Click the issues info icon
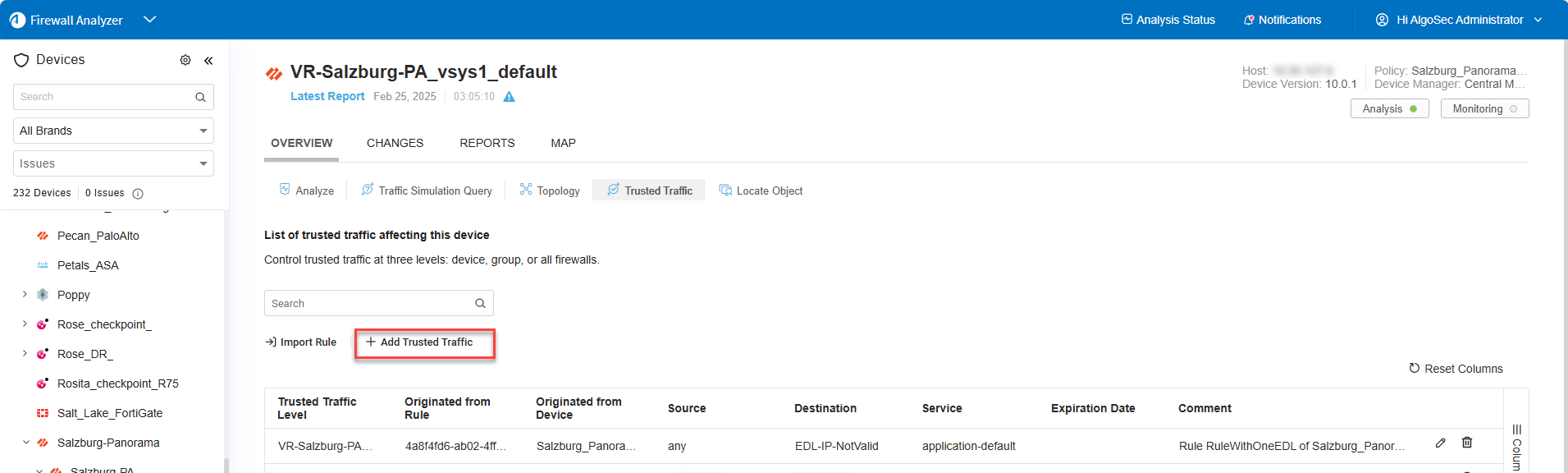 coord(138,194)
